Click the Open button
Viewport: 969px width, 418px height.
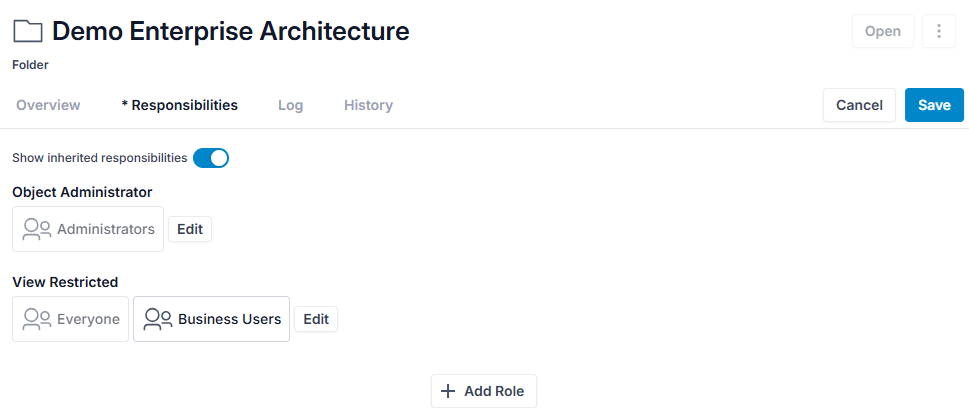click(882, 31)
